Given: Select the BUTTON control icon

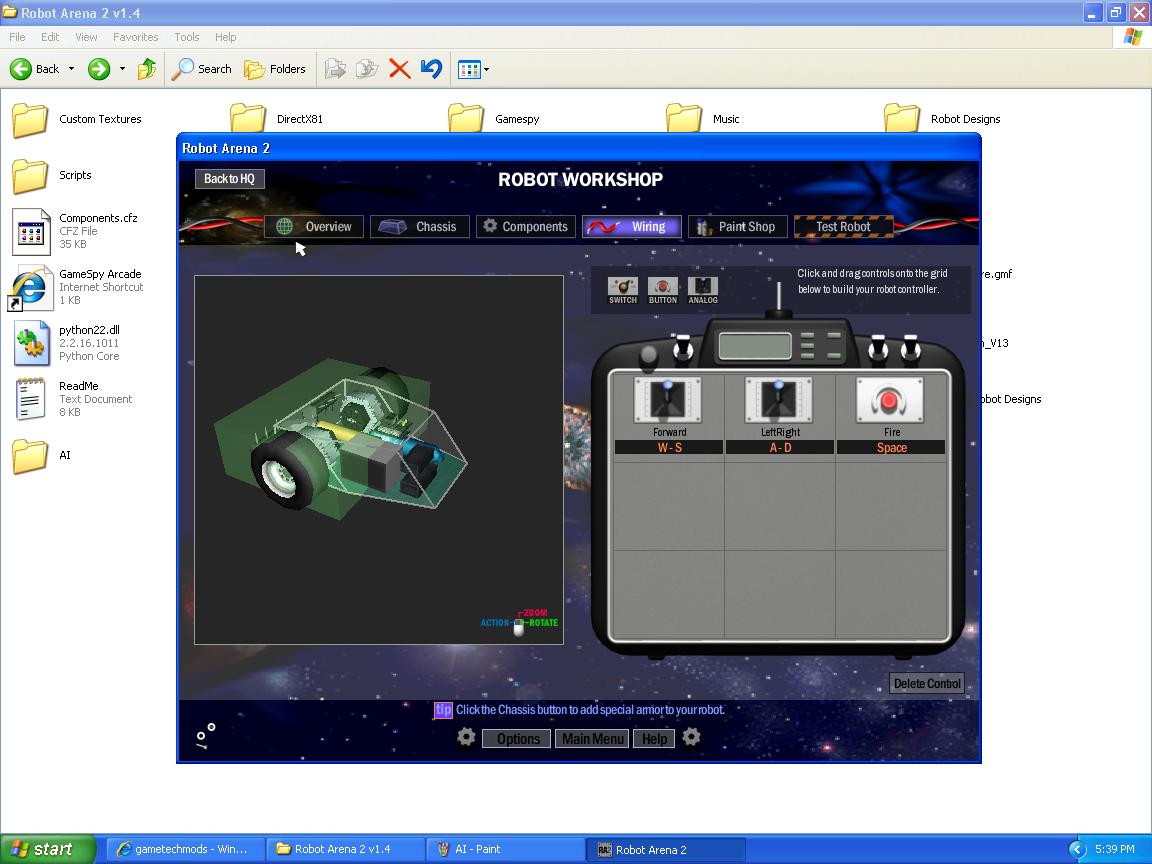Looking at the screenshot, I should tap(663, 290).
